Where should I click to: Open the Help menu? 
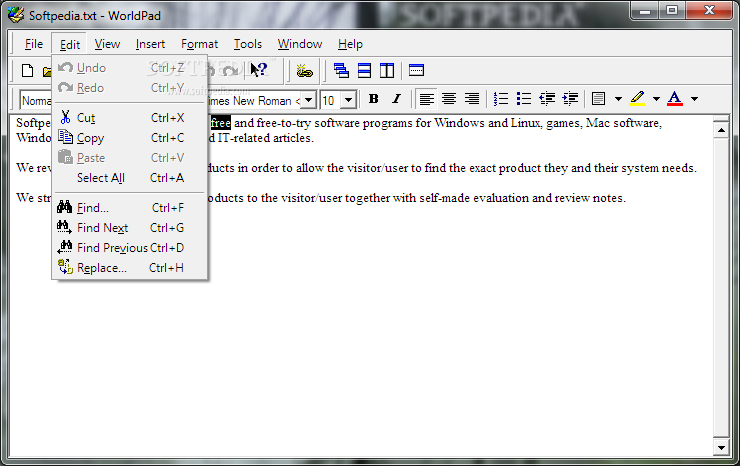click(x=350, y=44)
